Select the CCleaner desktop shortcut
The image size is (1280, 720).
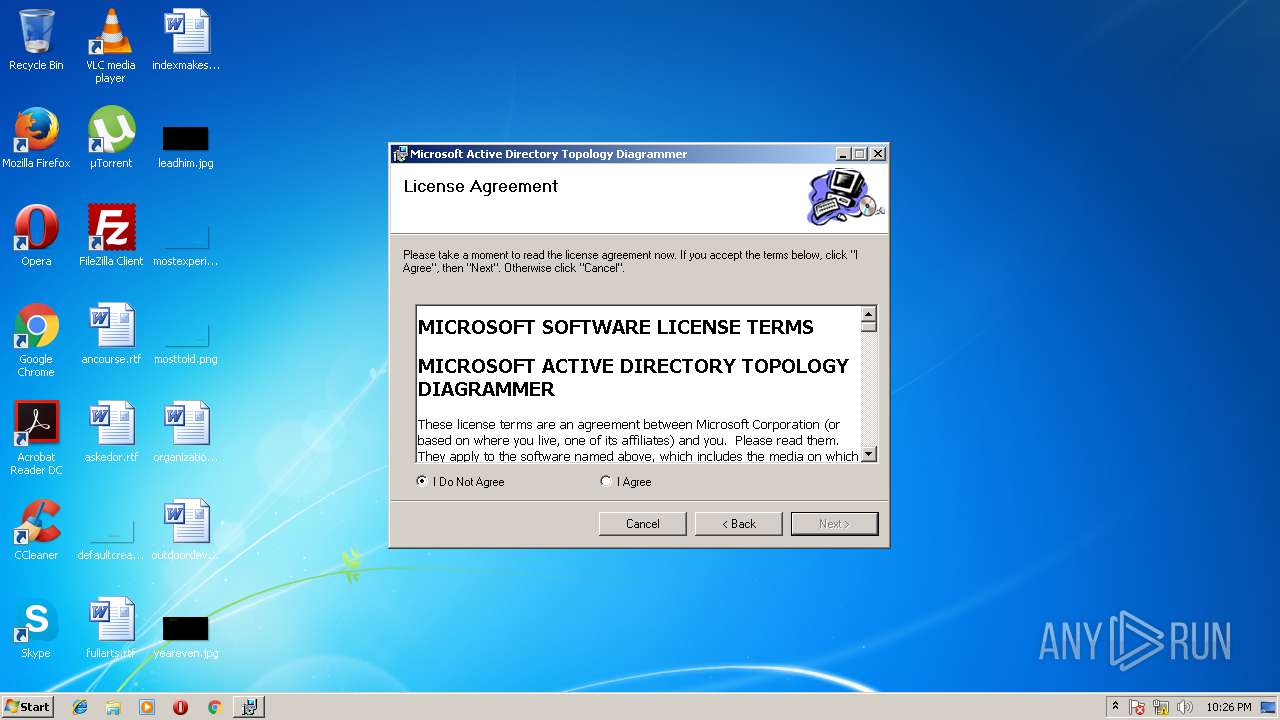(x=36, y=530)
